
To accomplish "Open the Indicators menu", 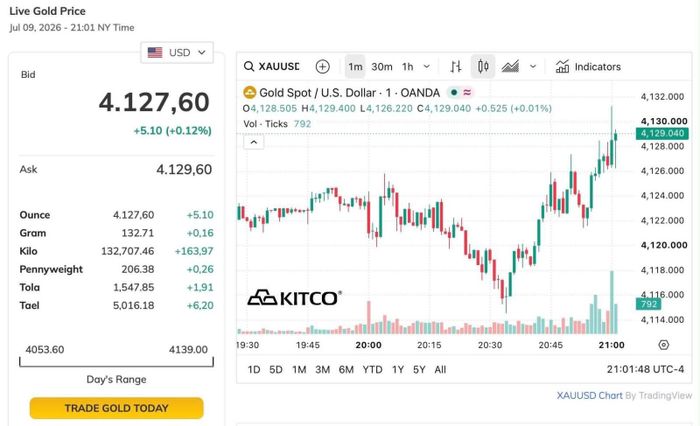I will 588,67.
